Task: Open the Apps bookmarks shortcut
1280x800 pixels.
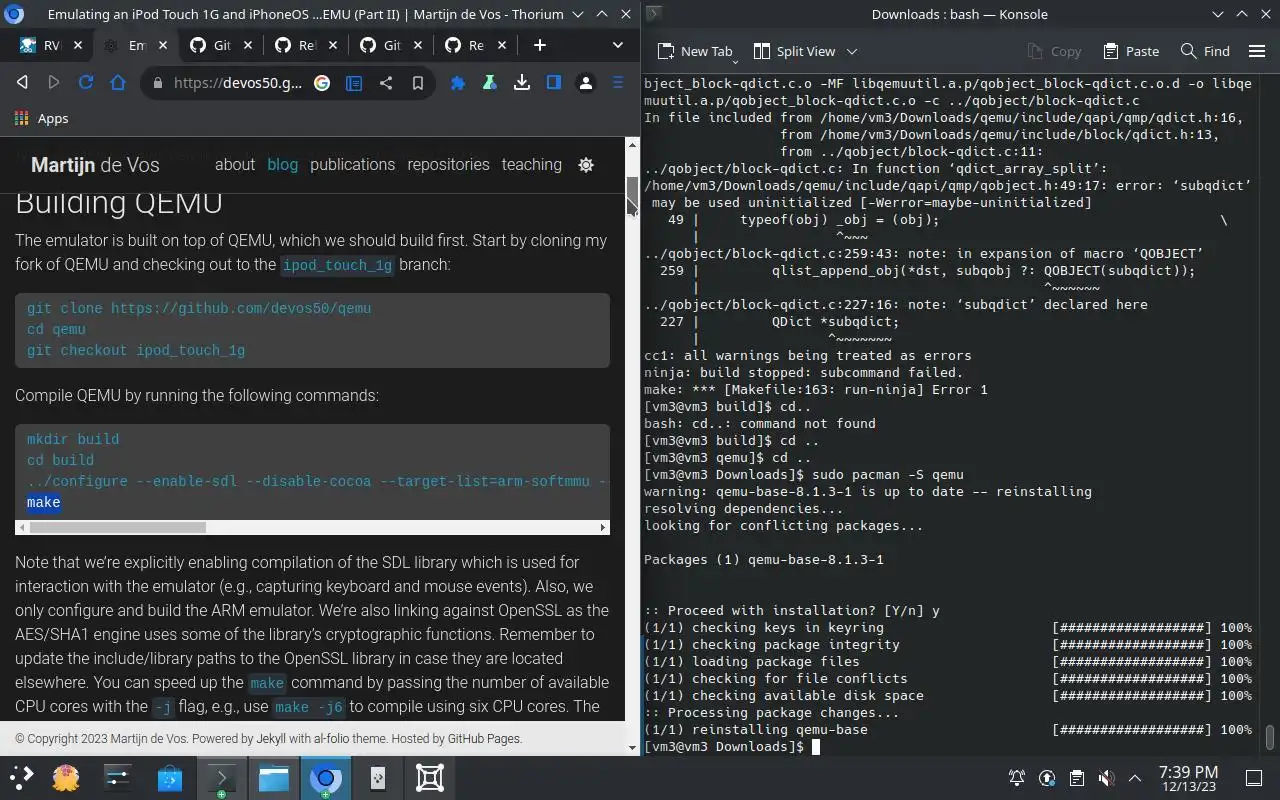Action: point(41,118)
